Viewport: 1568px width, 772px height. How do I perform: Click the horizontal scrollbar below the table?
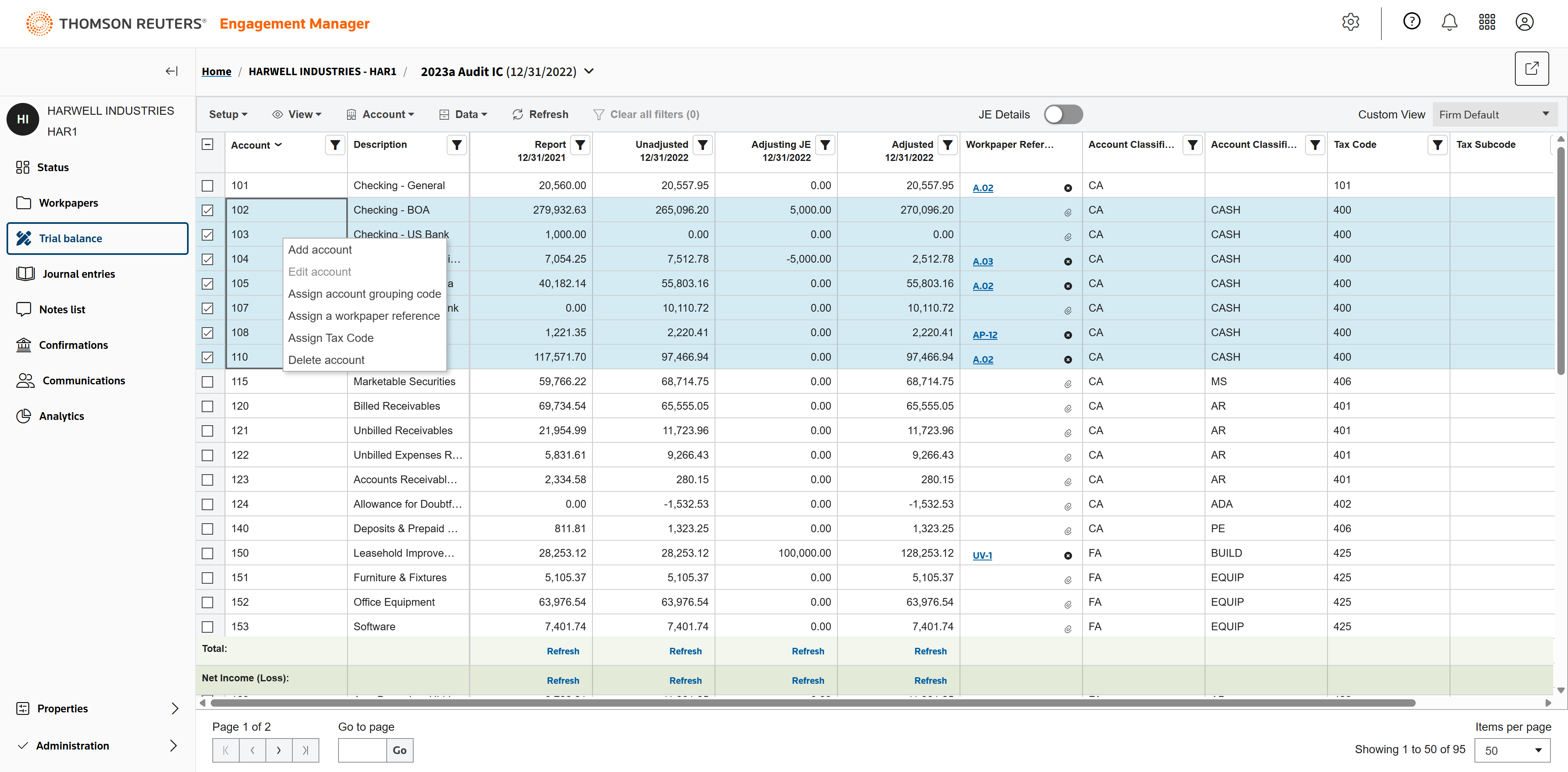pos(813,703)
